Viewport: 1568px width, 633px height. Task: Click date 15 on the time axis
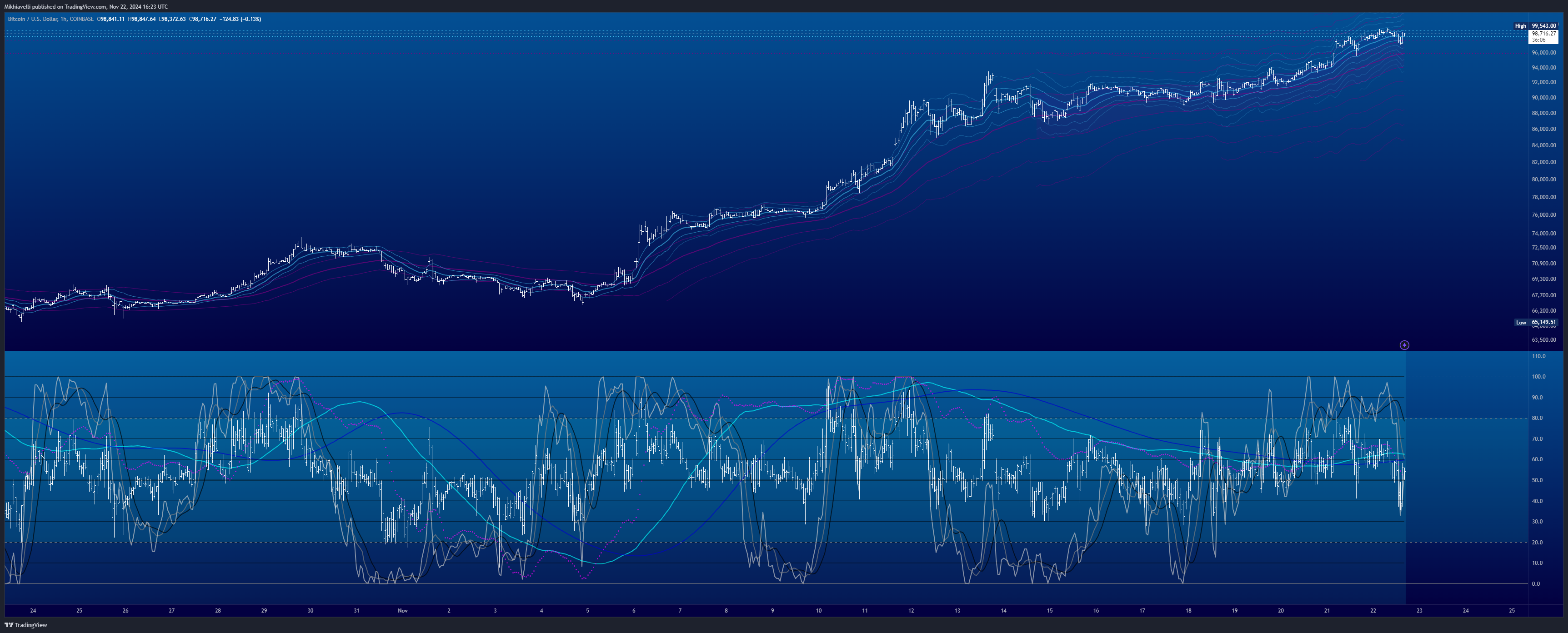click(x=1050, y=610)
